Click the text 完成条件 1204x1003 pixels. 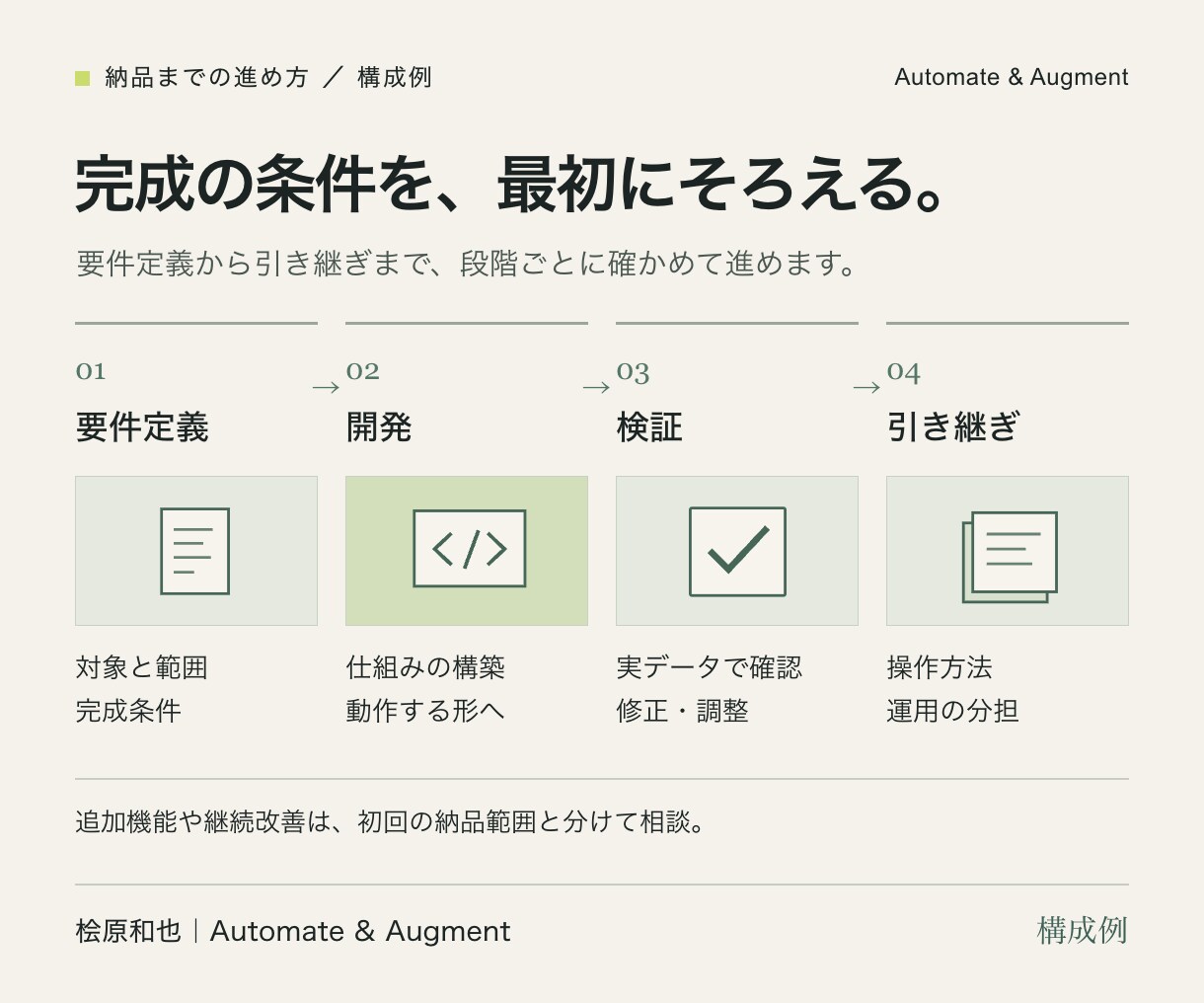[128, 711]
